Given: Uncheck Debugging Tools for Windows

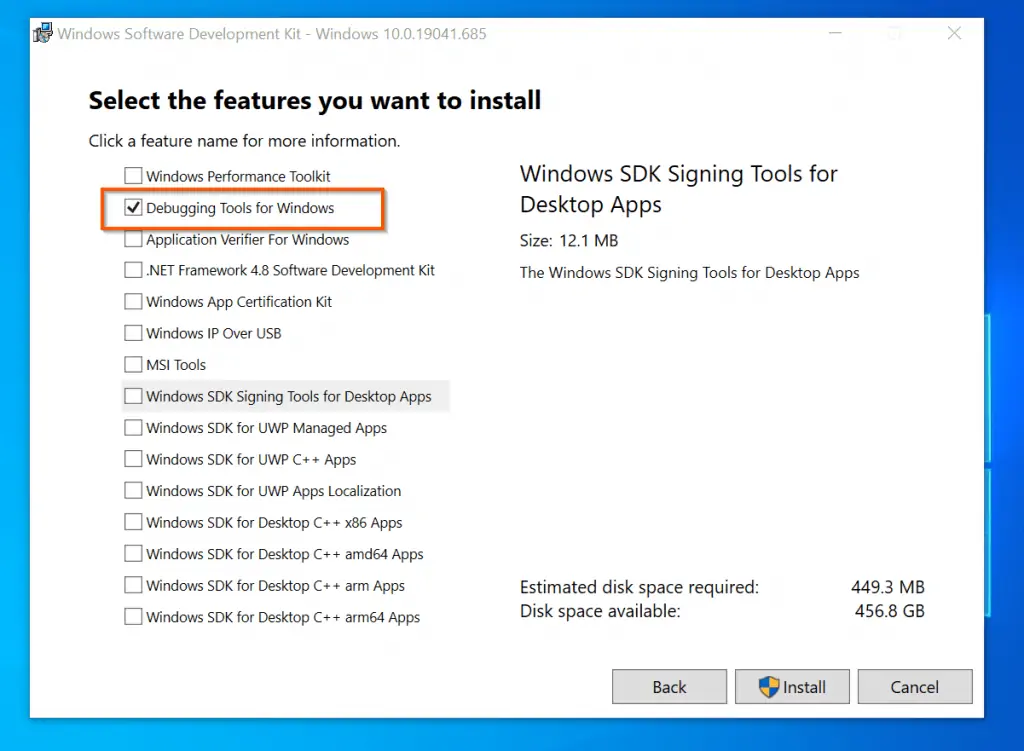Looking at the screenshot, I should tap(133, 208).
